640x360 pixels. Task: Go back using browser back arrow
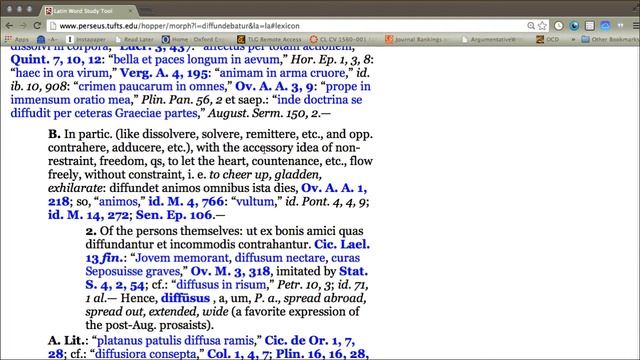[9, 26]
